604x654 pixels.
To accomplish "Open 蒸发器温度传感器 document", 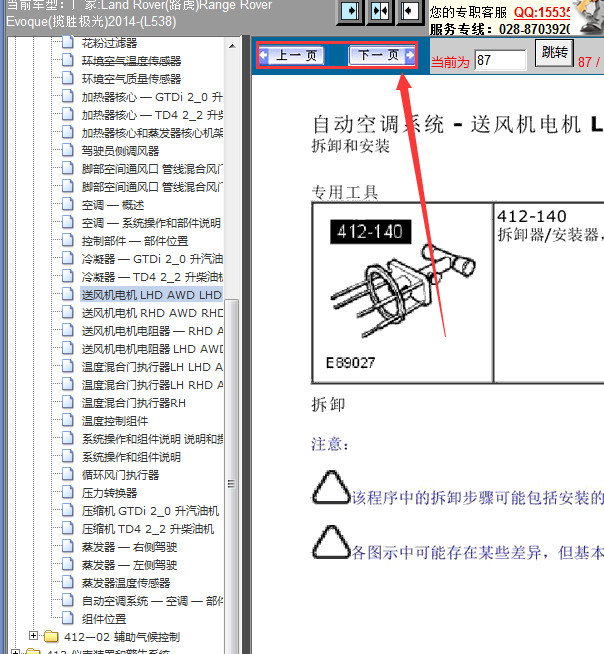I will pyautogui.click(x=126, y=583).
